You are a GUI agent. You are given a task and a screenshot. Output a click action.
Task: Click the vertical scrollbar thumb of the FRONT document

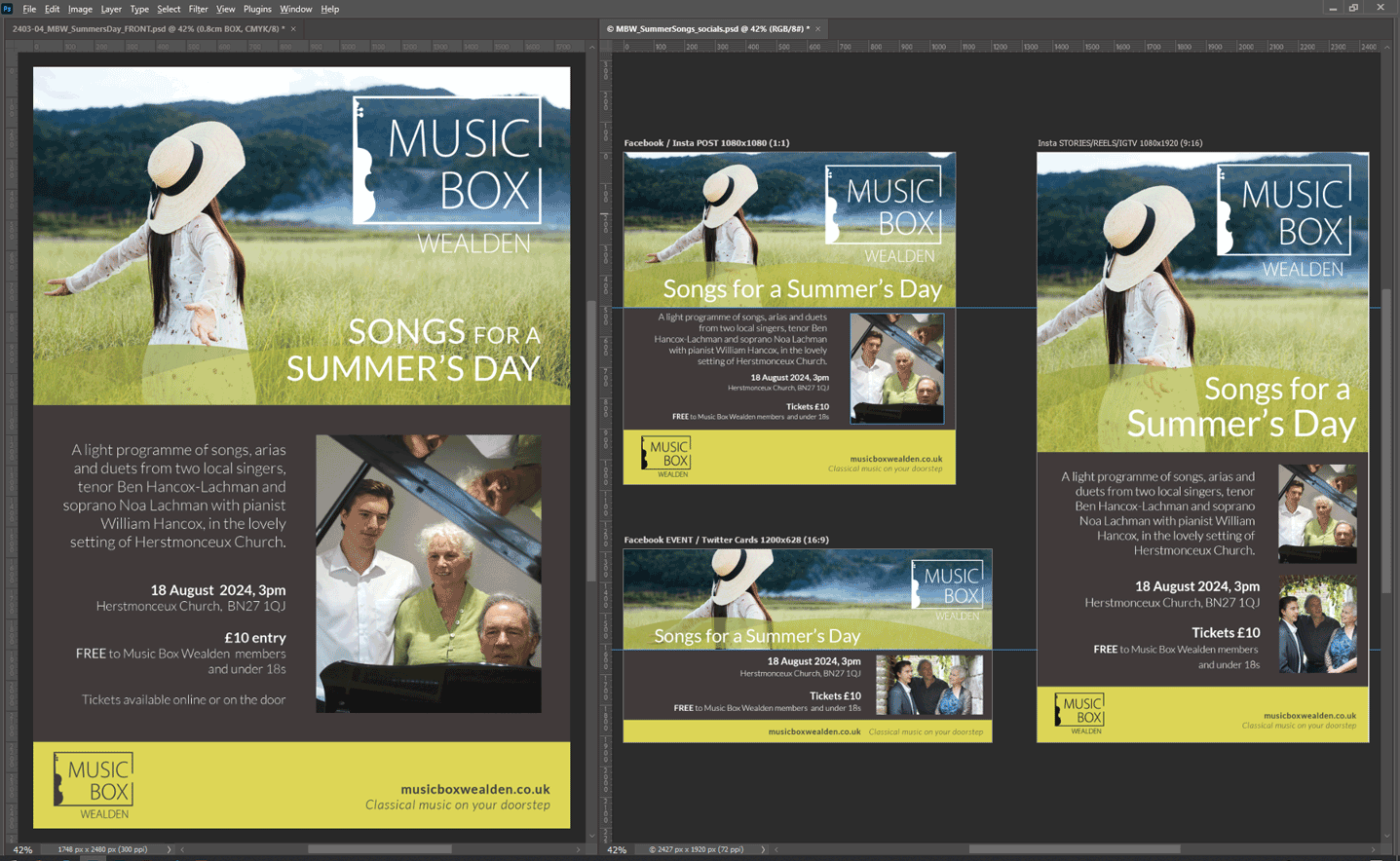591,440
